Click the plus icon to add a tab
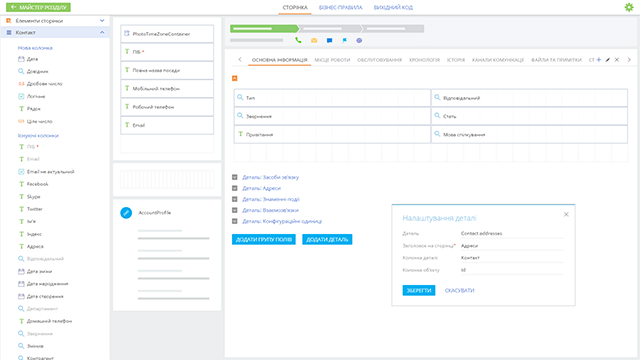Viewport: 640px width, 360px height. pos(599,60)
